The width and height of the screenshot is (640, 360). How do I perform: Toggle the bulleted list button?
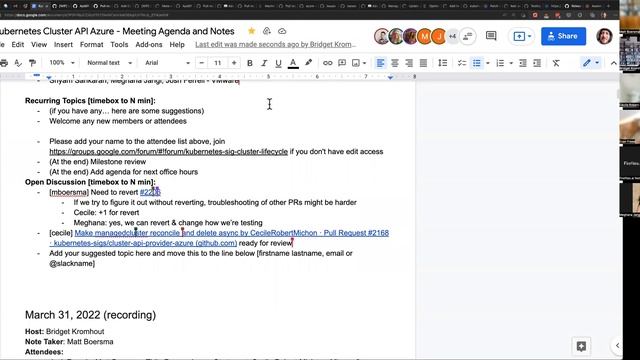pyautogui.click(x=476, y=63)
